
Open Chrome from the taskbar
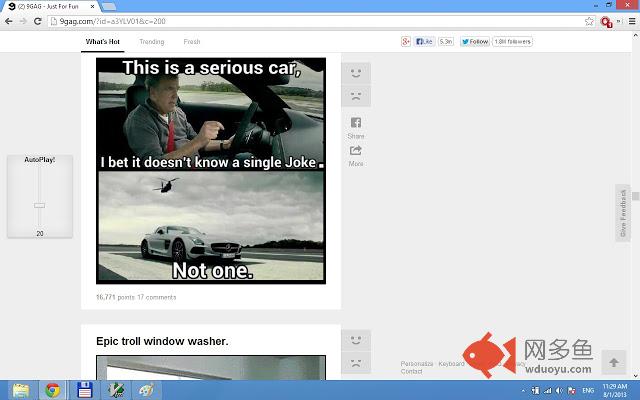pos(52,390)
